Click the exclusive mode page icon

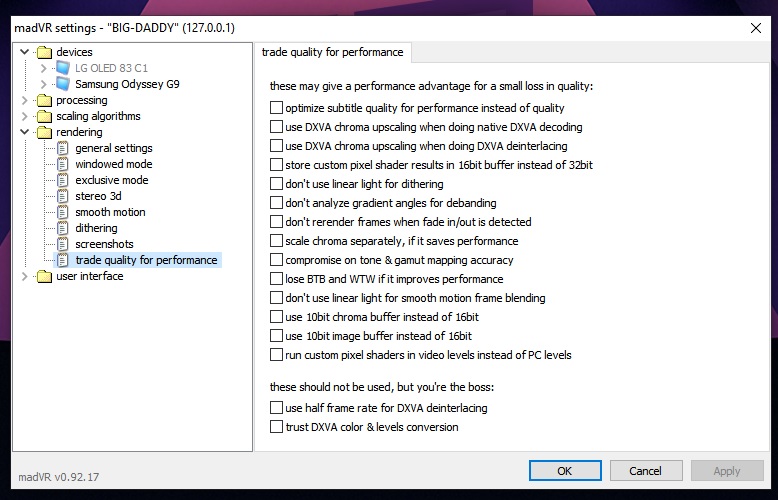point(63,180)
